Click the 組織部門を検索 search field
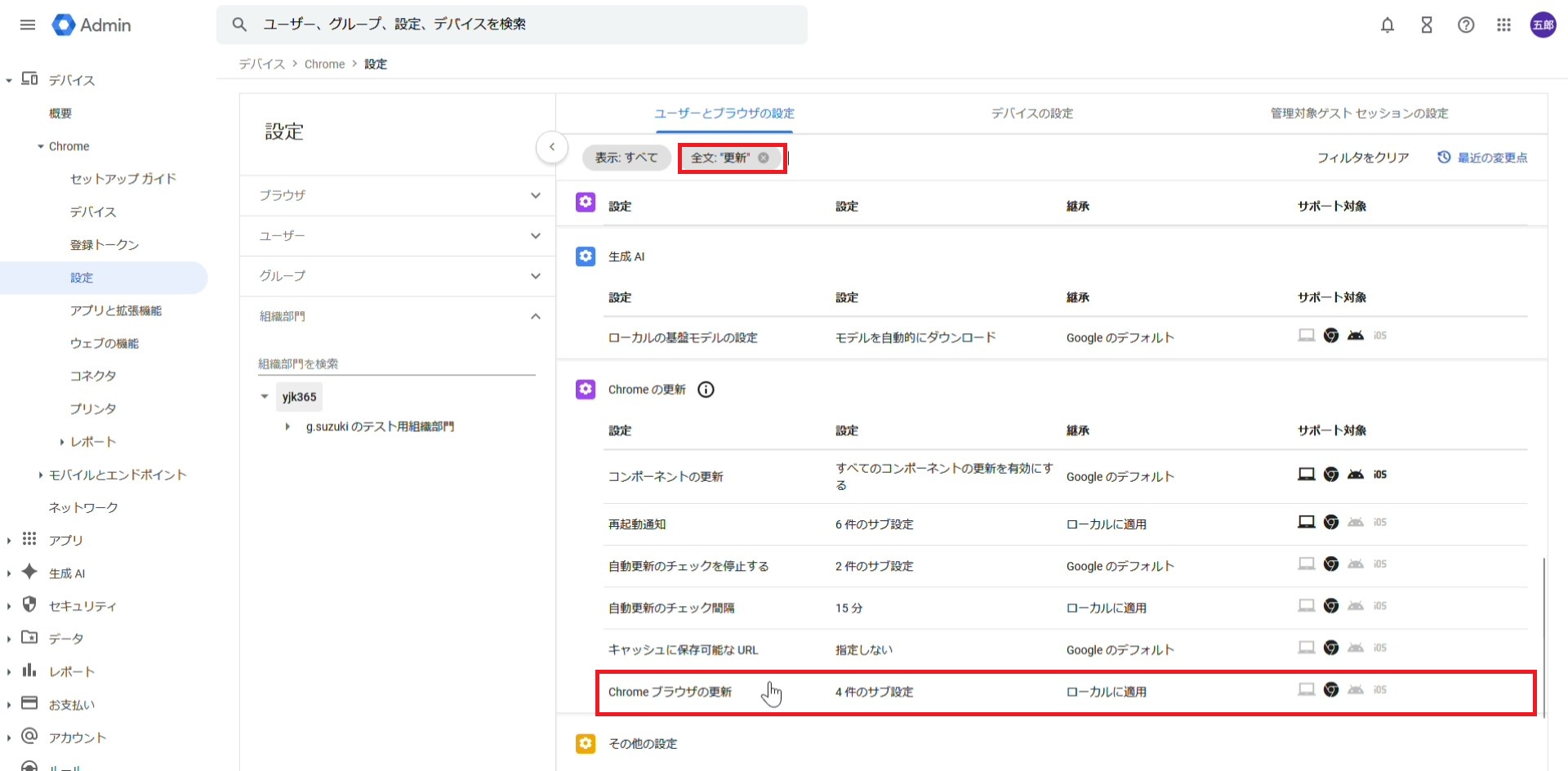 [396, 364]
